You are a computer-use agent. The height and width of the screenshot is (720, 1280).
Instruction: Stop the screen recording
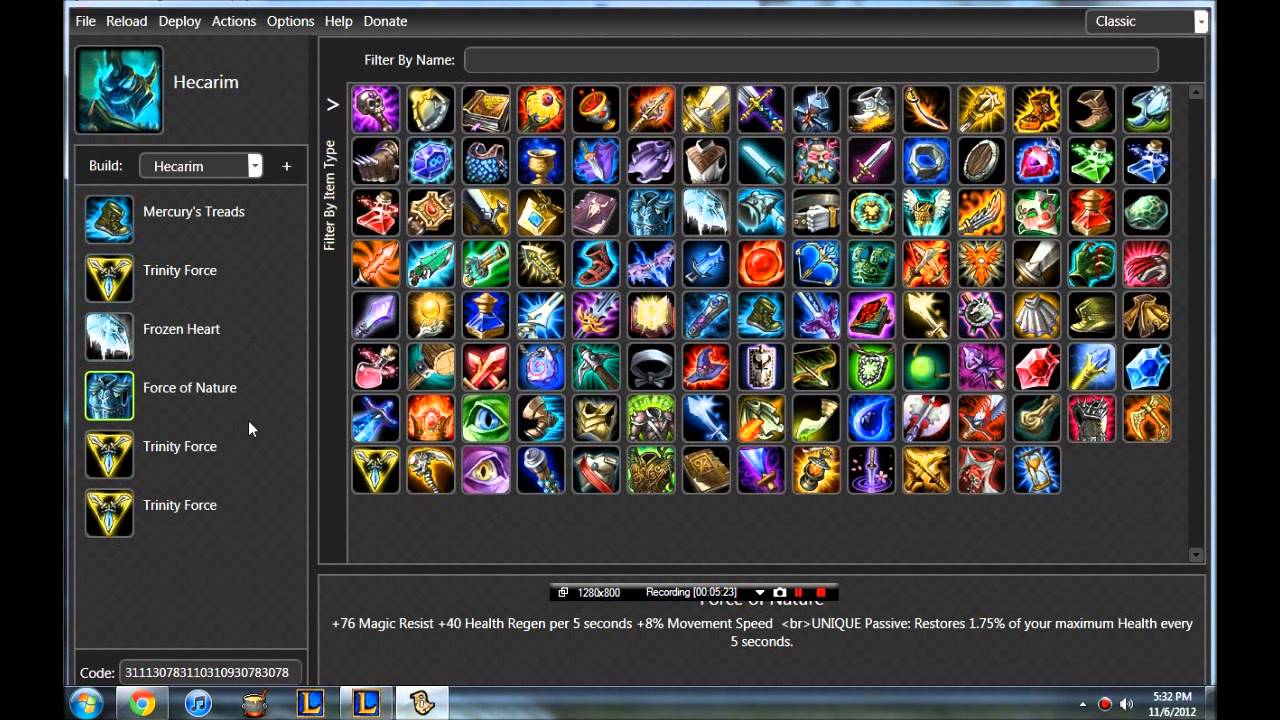point(821,593)
